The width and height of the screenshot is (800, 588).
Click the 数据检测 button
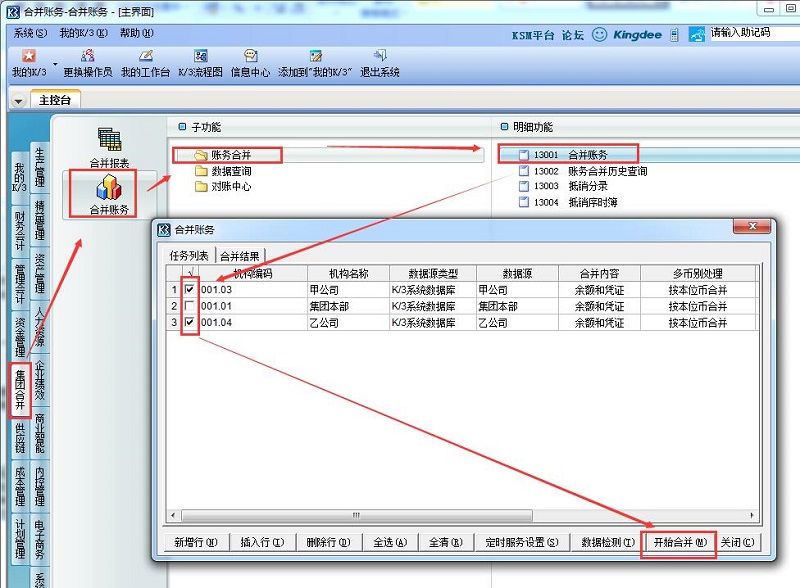tap(607, 542)
